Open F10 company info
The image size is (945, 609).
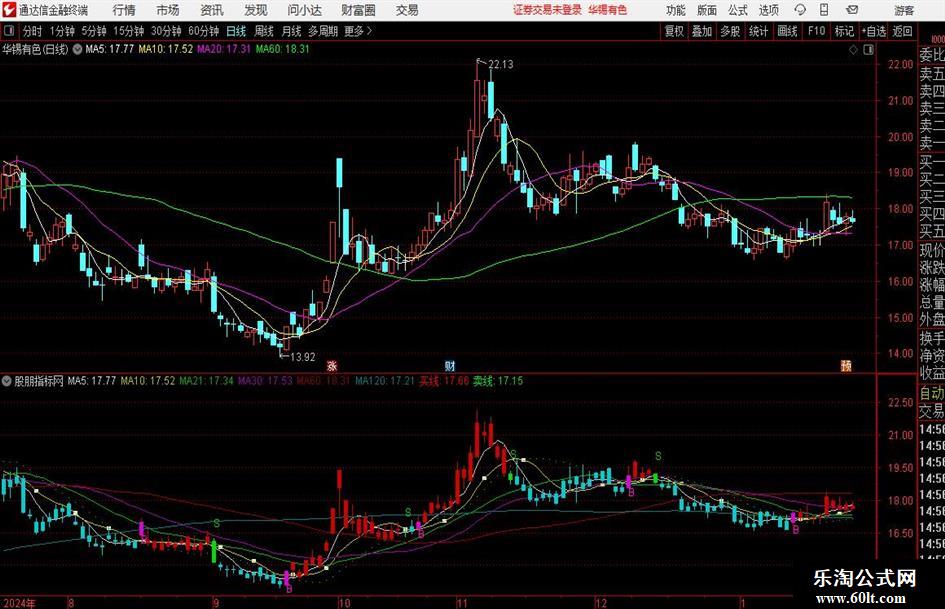pos(816,31)
